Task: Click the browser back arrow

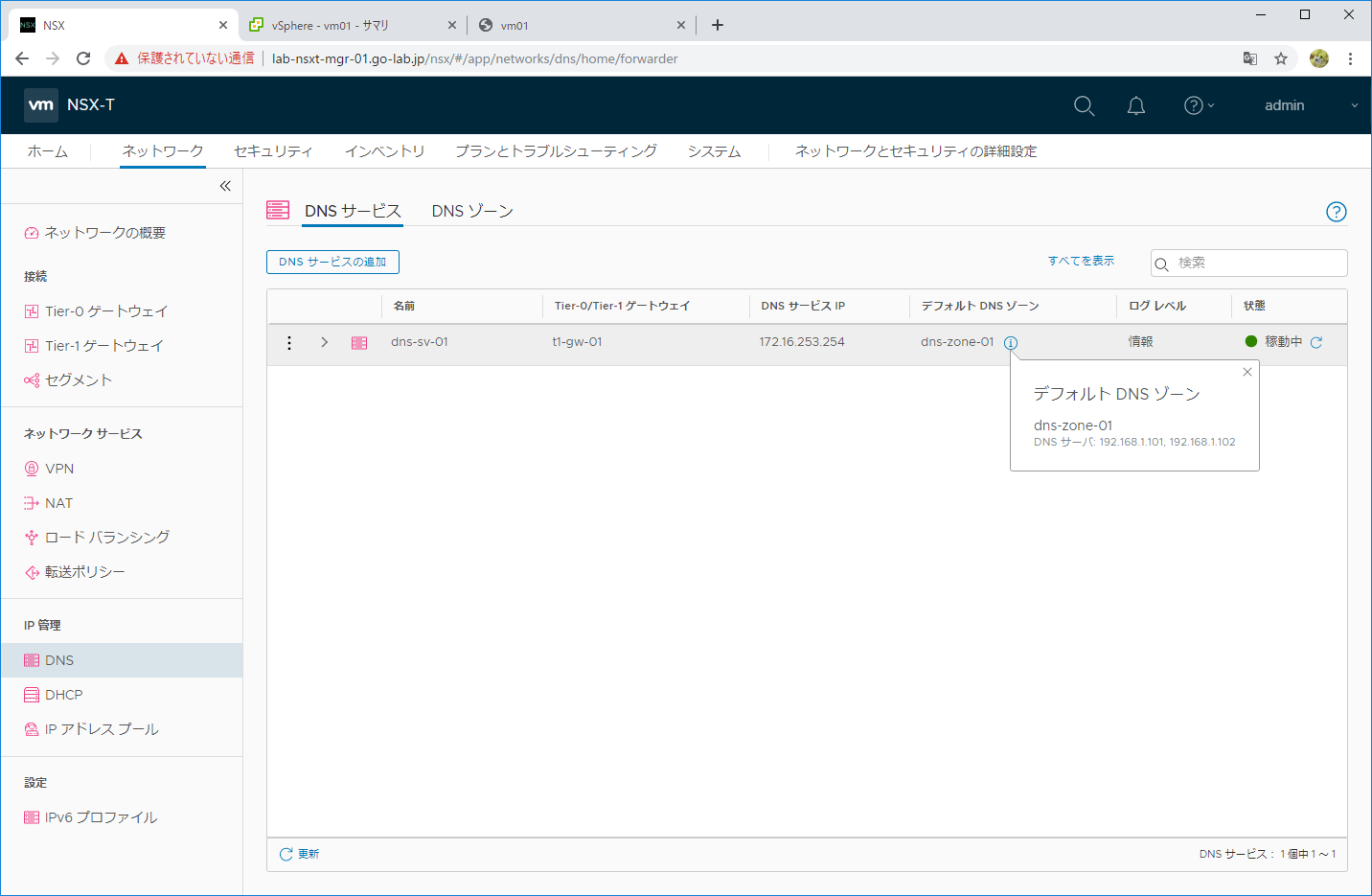Action: pyautogui.click(x=22, y=58)
